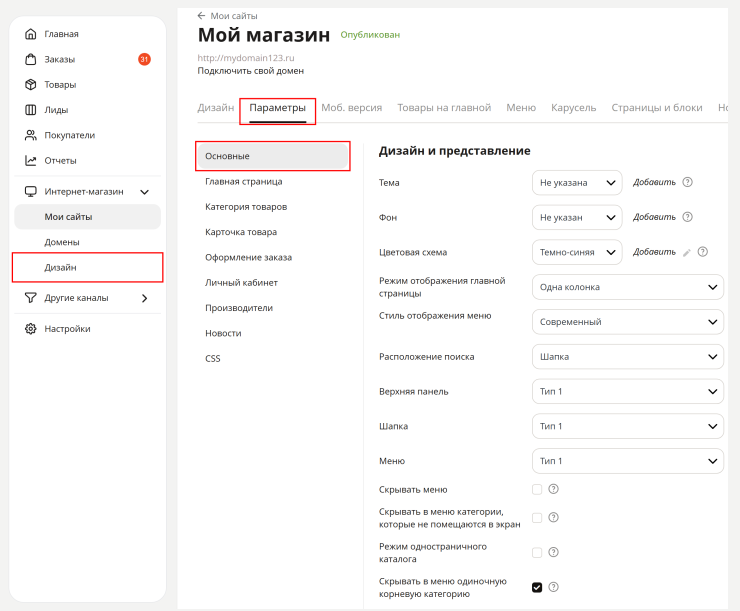Open Мои сайты in sidebar
The width and height of the screenshot is (740, 611).
pos(88,217)
